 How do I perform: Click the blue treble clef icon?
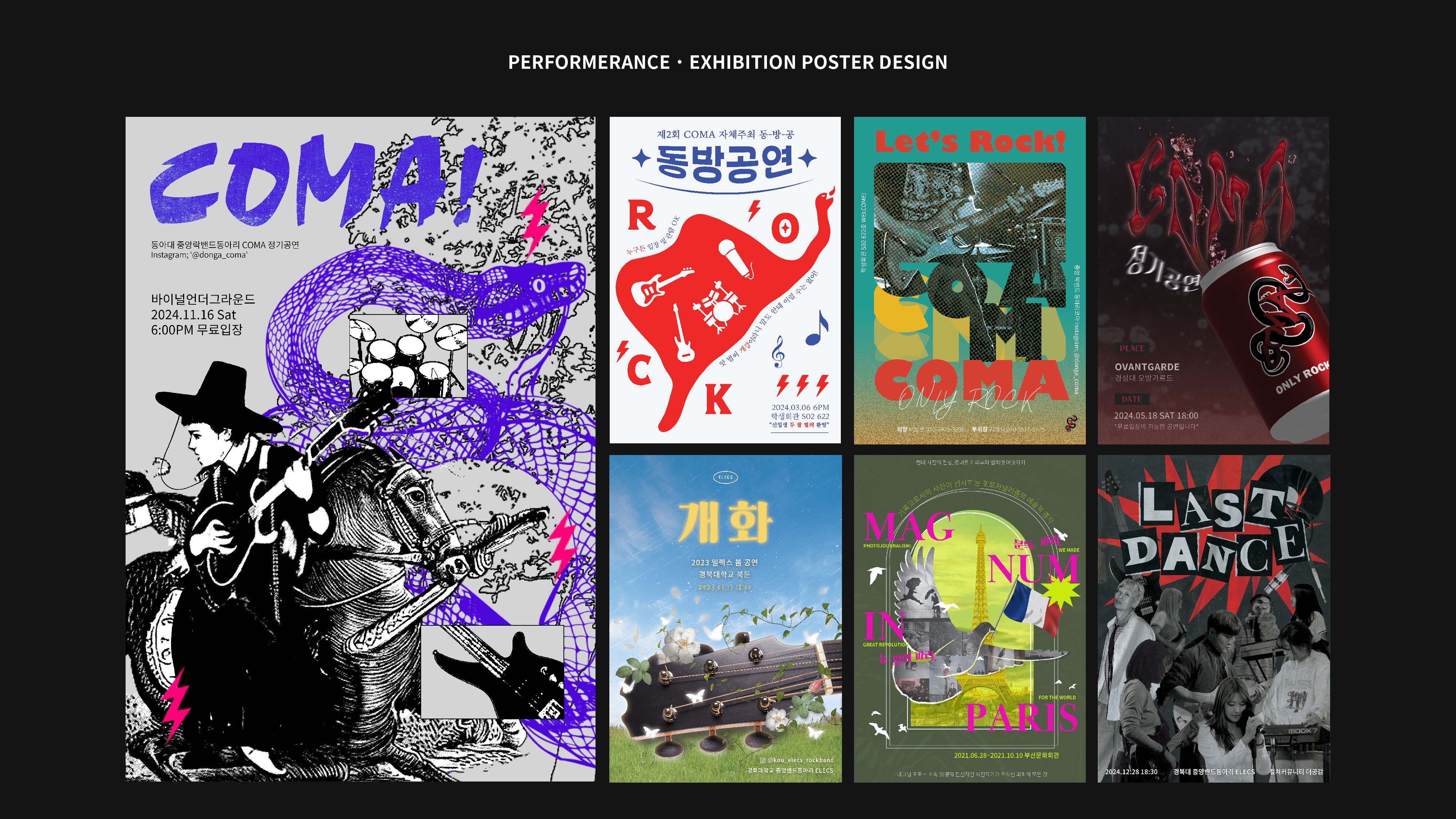pos(778,351)
